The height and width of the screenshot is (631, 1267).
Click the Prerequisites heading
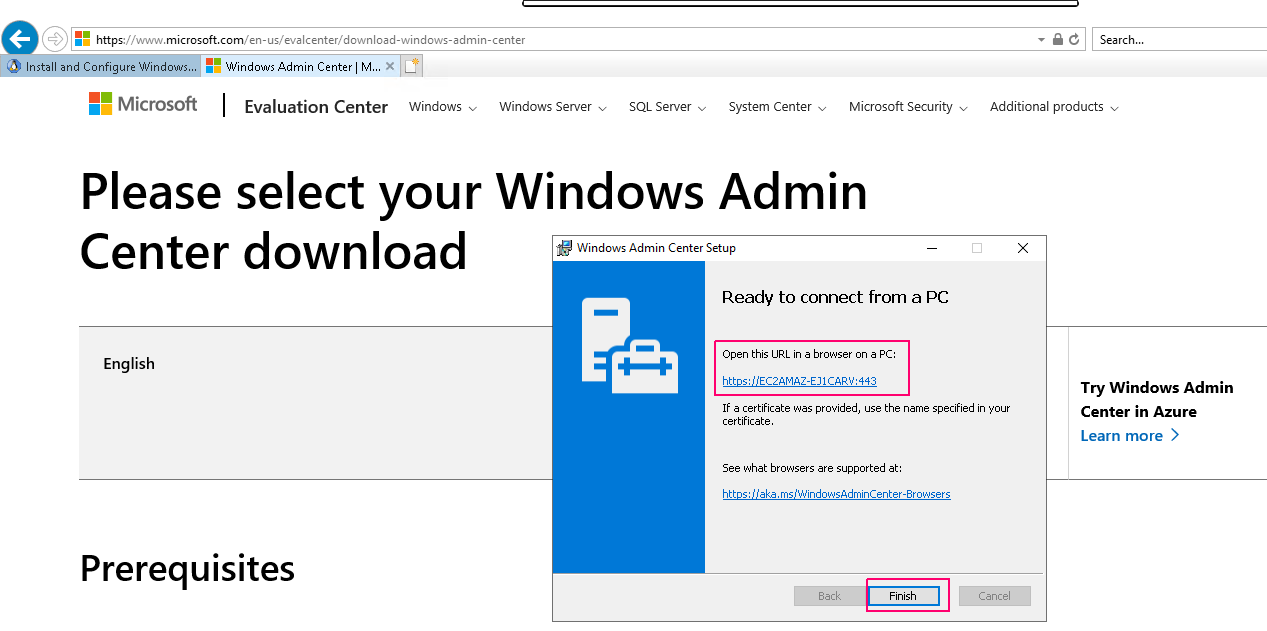click(187, 568)
